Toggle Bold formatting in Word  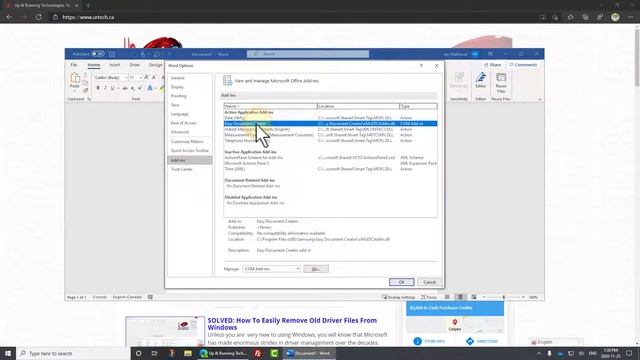pos(98,88)
